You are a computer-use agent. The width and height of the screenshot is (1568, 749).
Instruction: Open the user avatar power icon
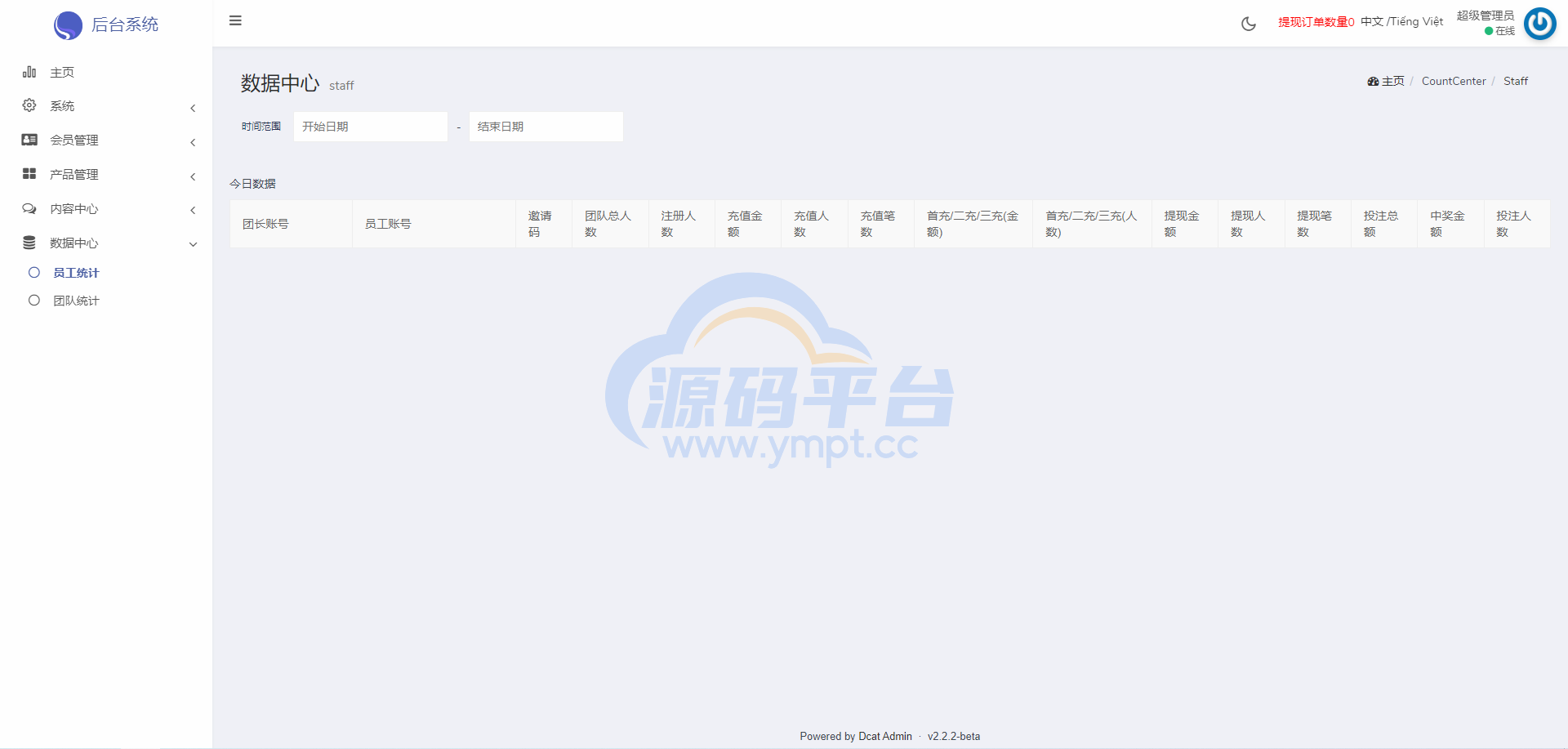pos(1539,24)
